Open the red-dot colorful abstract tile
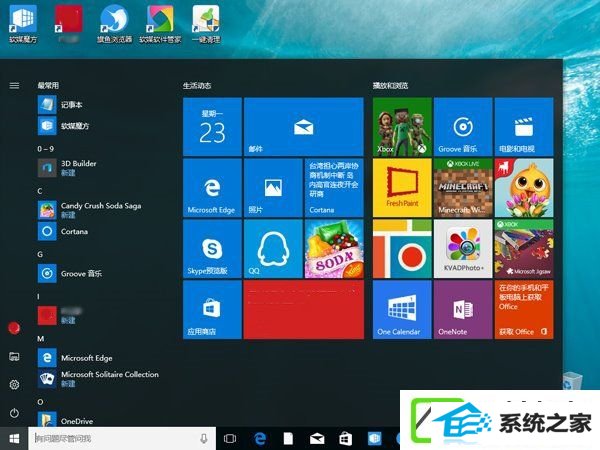Screen dimensions: 600x450 click(402, 249)
